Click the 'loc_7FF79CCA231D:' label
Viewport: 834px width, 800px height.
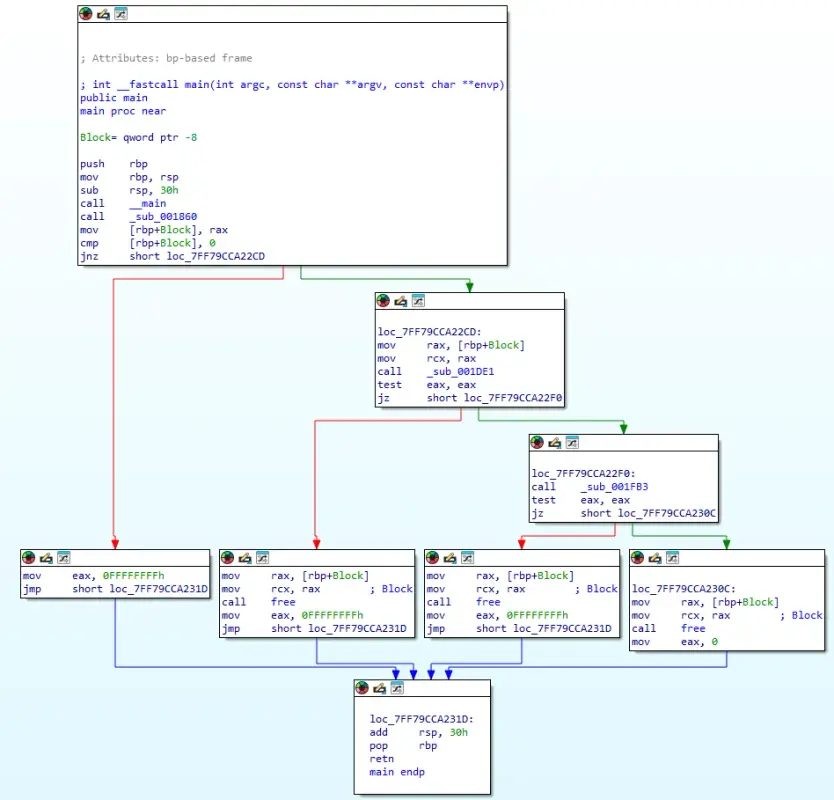pos(421,719)
